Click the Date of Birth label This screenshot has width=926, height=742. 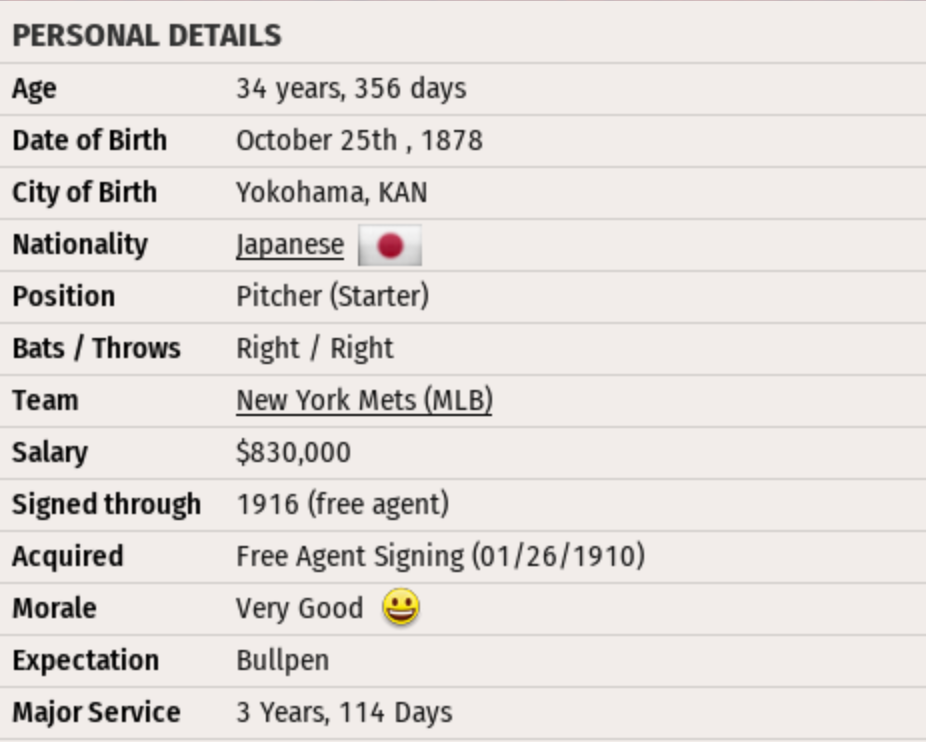(x=89, y=141)
